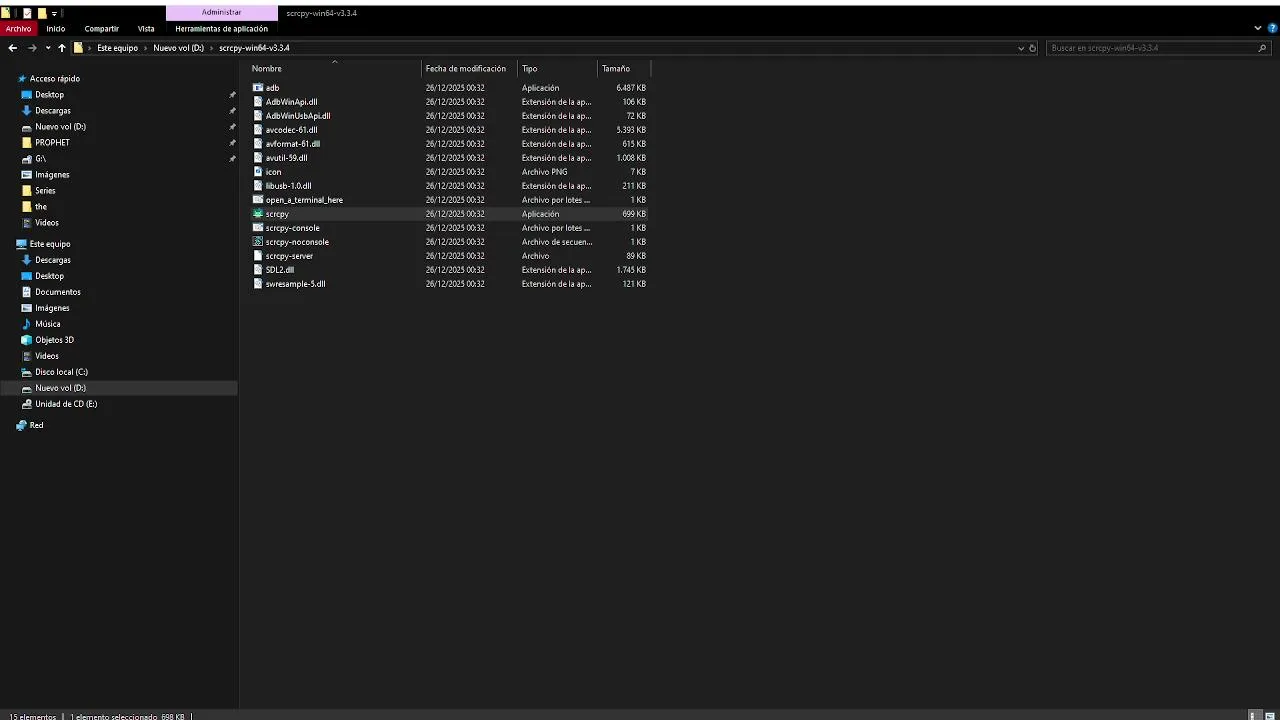1280x720 pixels.
Task: Click the 6.487 KB size of adb
Action: (631, 88)
